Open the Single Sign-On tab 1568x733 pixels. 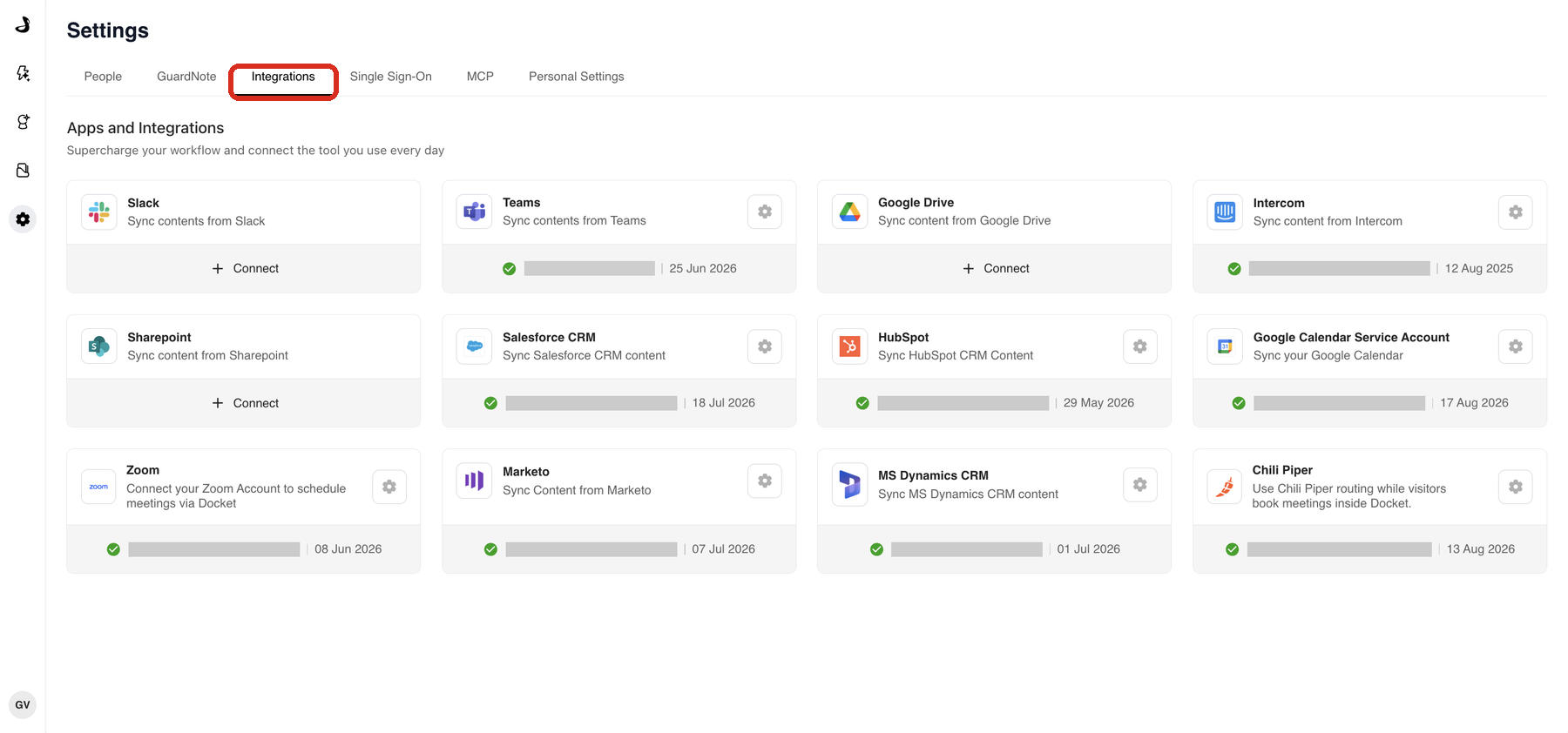[391, 77]
